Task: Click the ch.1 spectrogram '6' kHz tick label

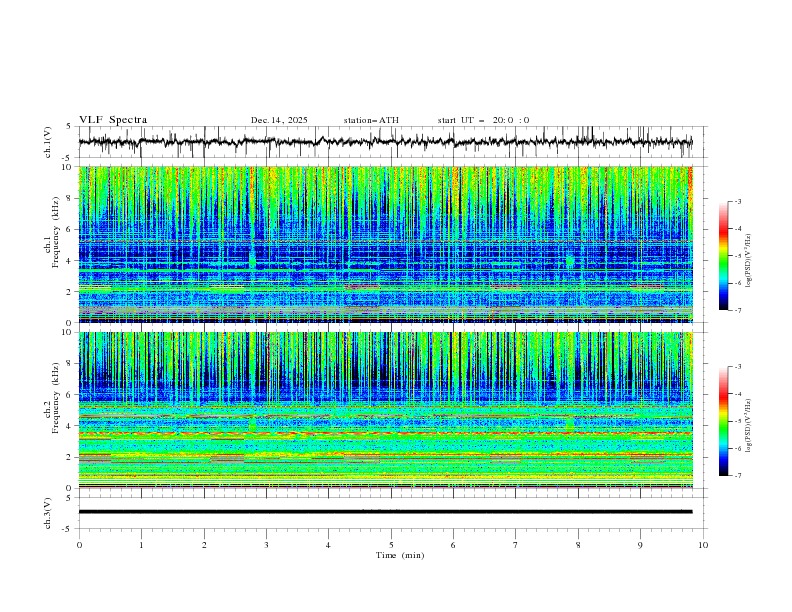Action: tap(70, 229)
